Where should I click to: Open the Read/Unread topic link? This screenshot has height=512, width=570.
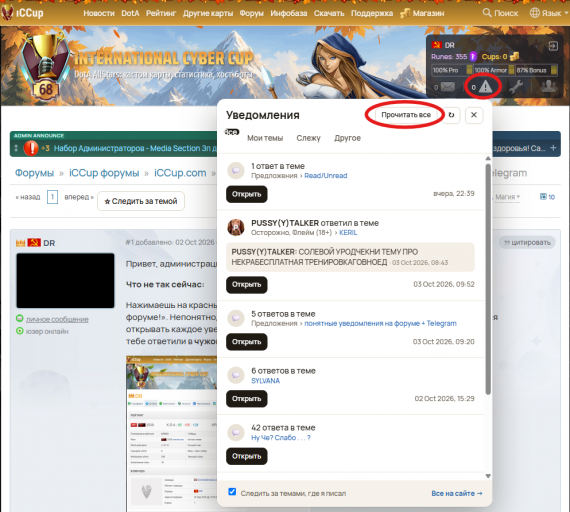tap(326, 176)
